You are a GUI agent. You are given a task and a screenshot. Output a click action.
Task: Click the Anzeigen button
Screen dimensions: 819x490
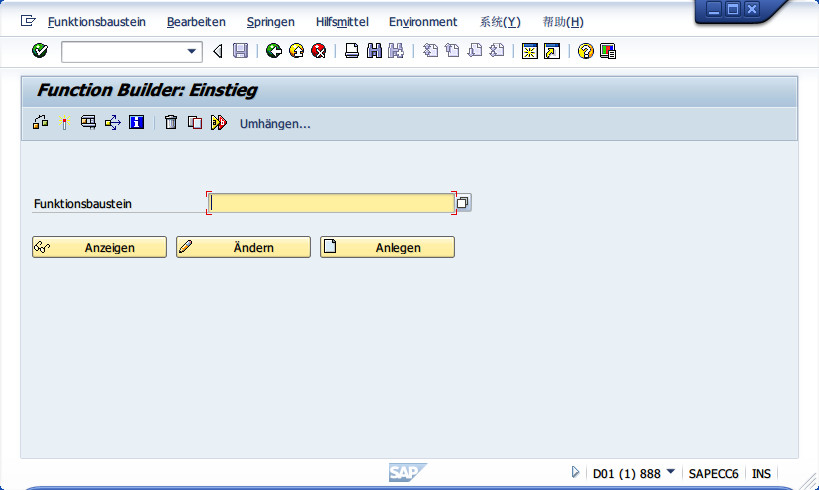click(x=99, y=247)
